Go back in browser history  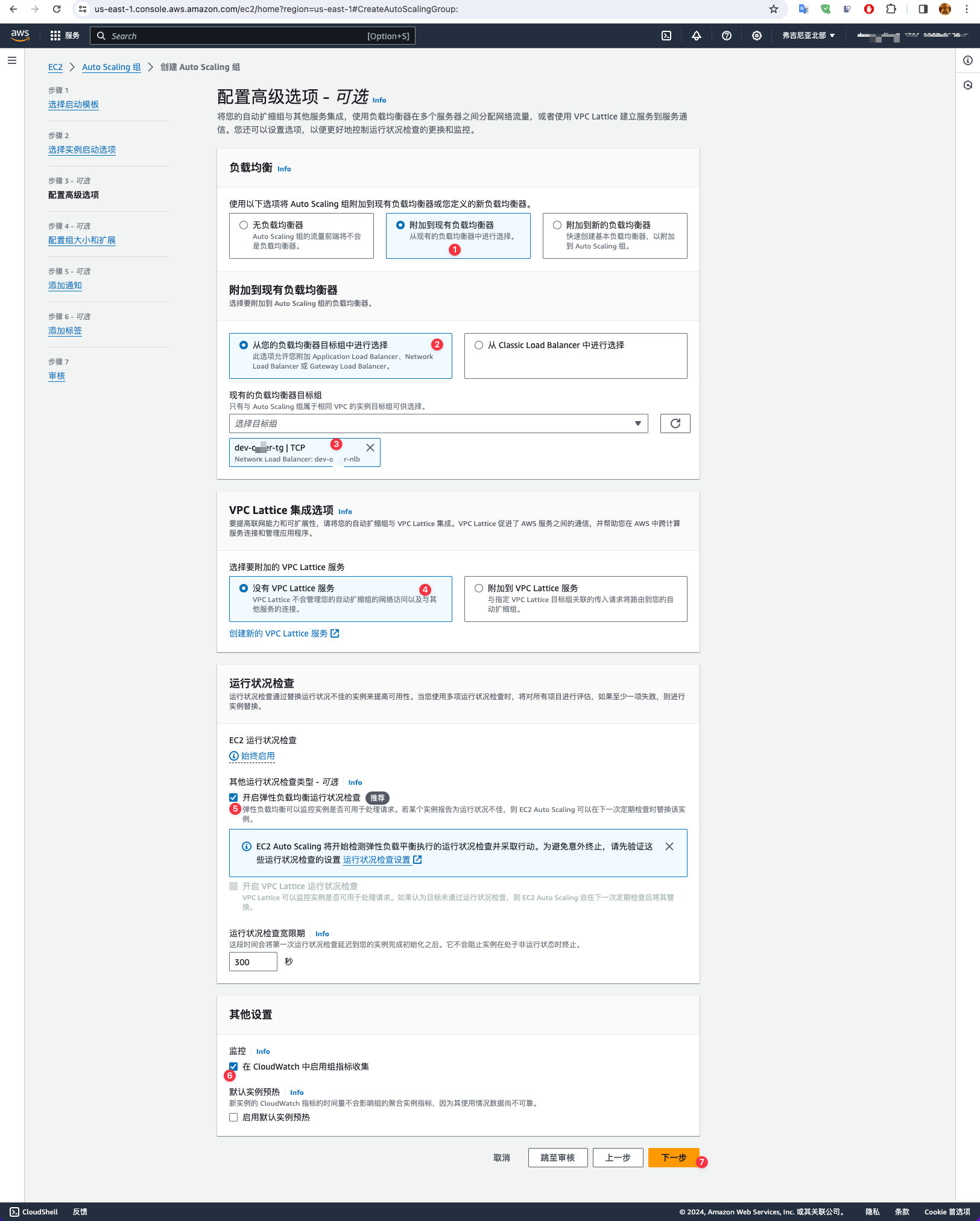tap(13, 9)
